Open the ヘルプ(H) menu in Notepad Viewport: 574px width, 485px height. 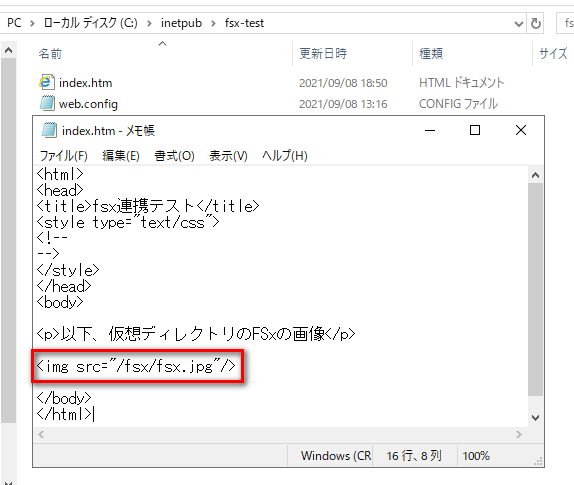pos(284,156)
